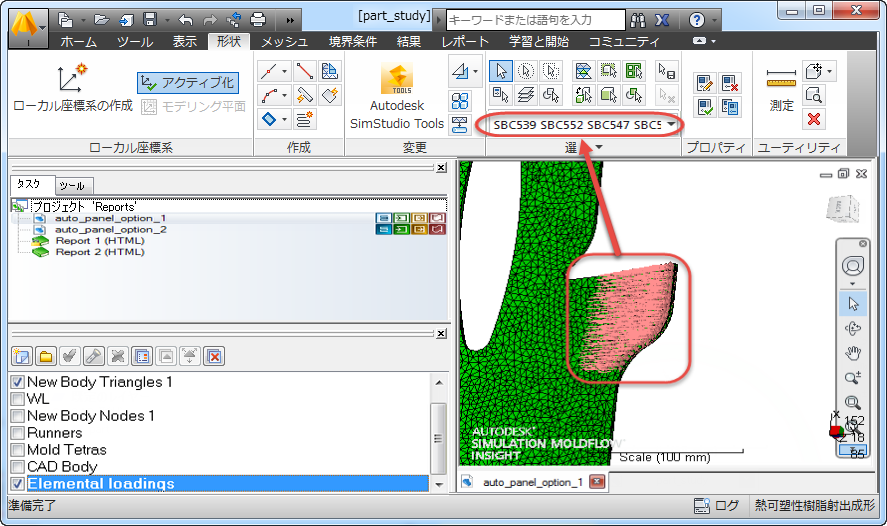Click the Undo arrow icon

(x=186, y=20)
